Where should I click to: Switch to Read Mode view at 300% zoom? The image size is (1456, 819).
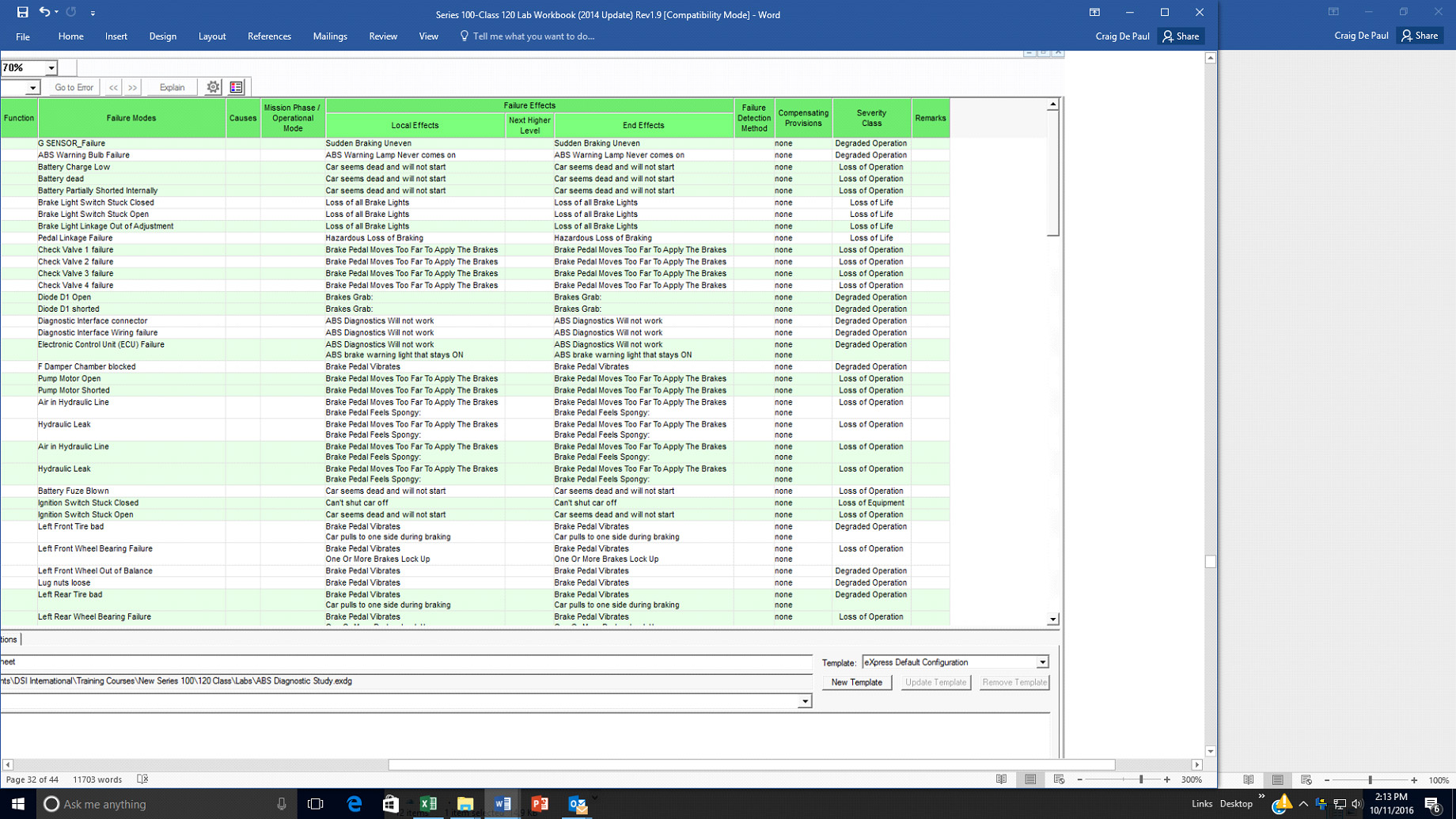click(x=1001, y=779)
